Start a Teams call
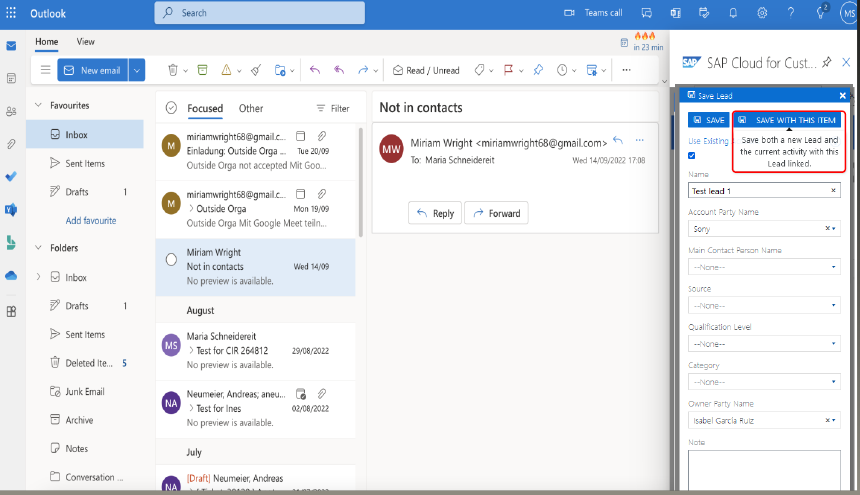 click(x=593, y=13)
